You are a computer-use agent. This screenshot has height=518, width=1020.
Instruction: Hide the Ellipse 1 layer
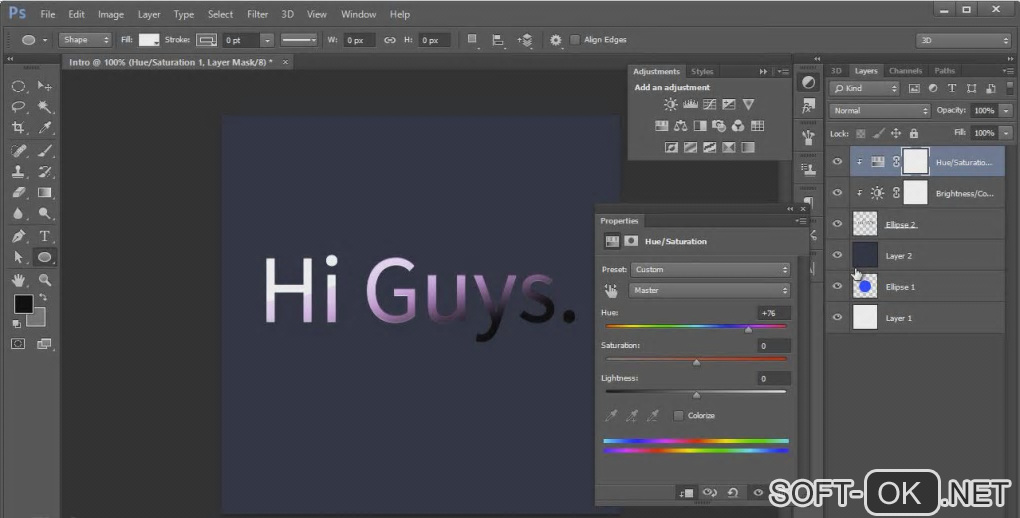click(x=838, y=286)
